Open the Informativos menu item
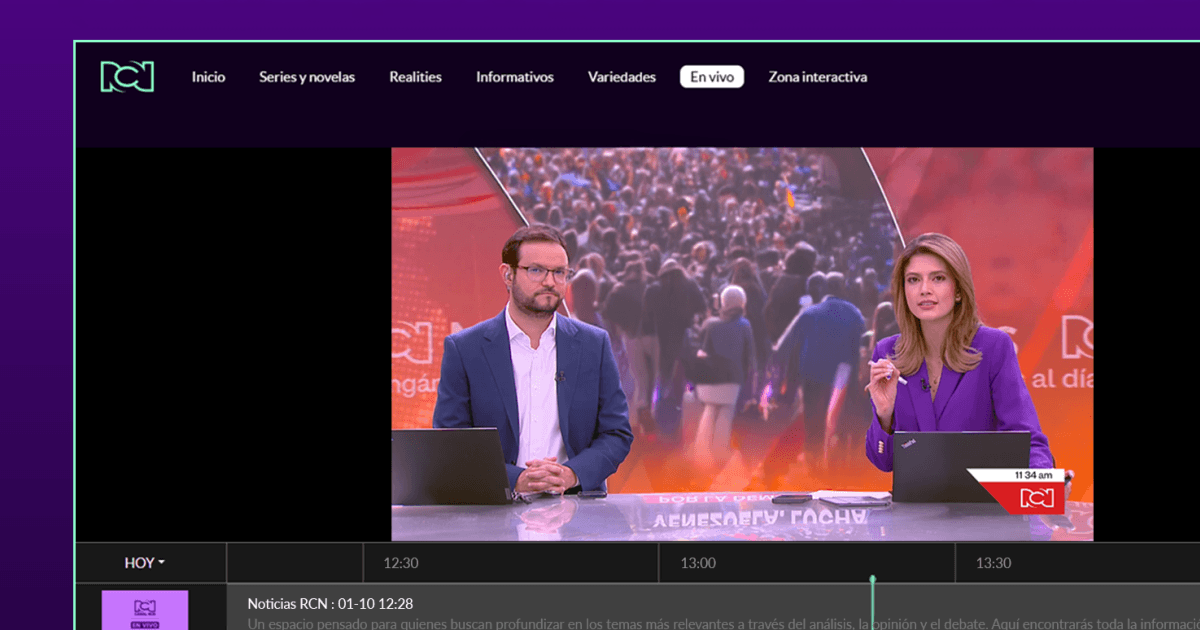 [x=514, y=77]
